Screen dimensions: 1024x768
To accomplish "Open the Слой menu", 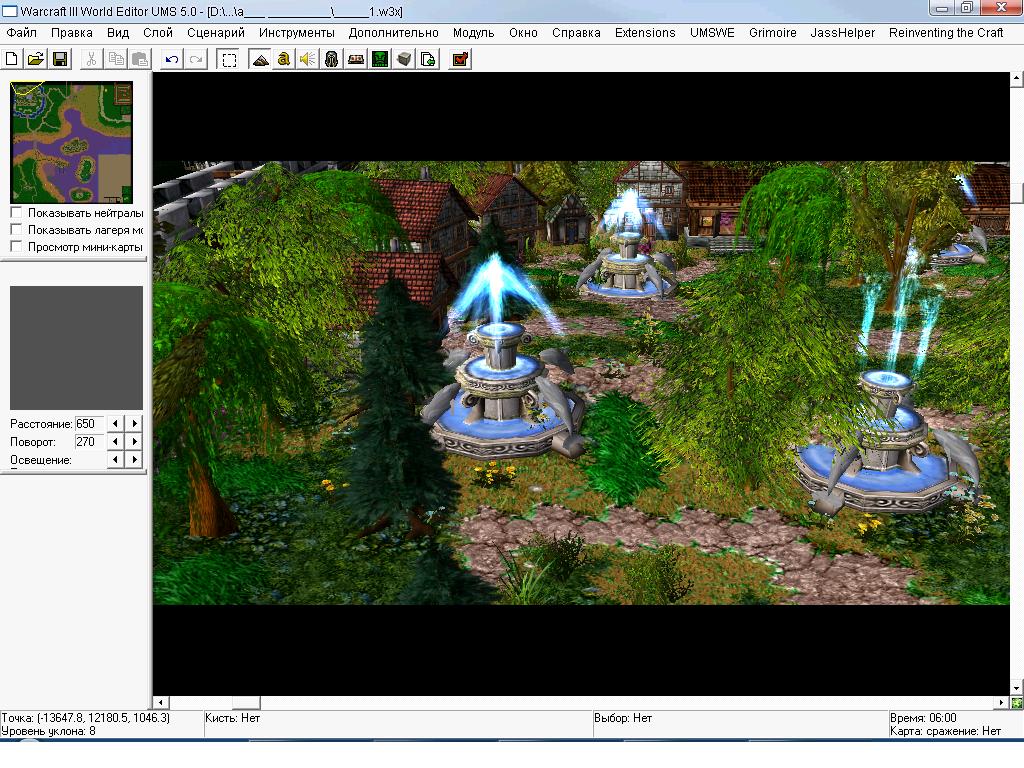I will click(158, 33).
